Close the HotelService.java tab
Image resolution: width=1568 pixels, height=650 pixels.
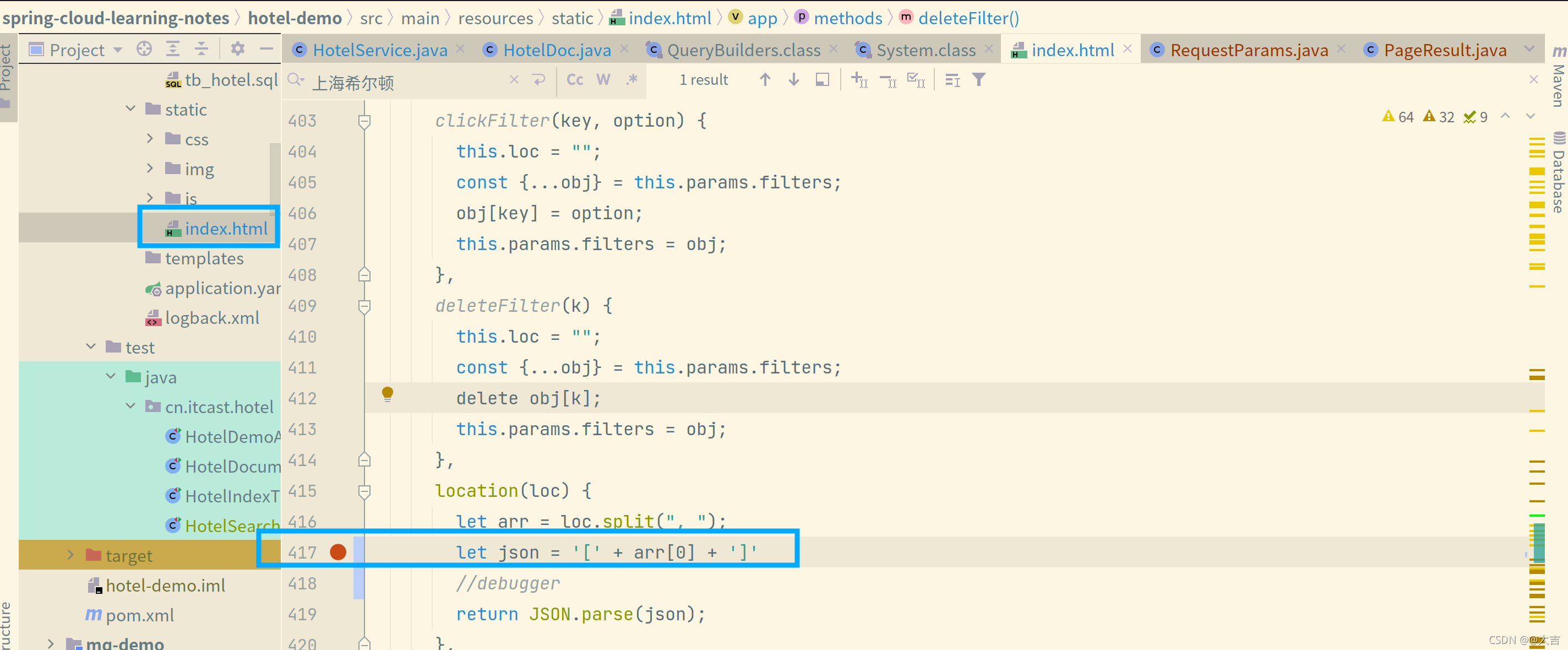pos(461,48)
